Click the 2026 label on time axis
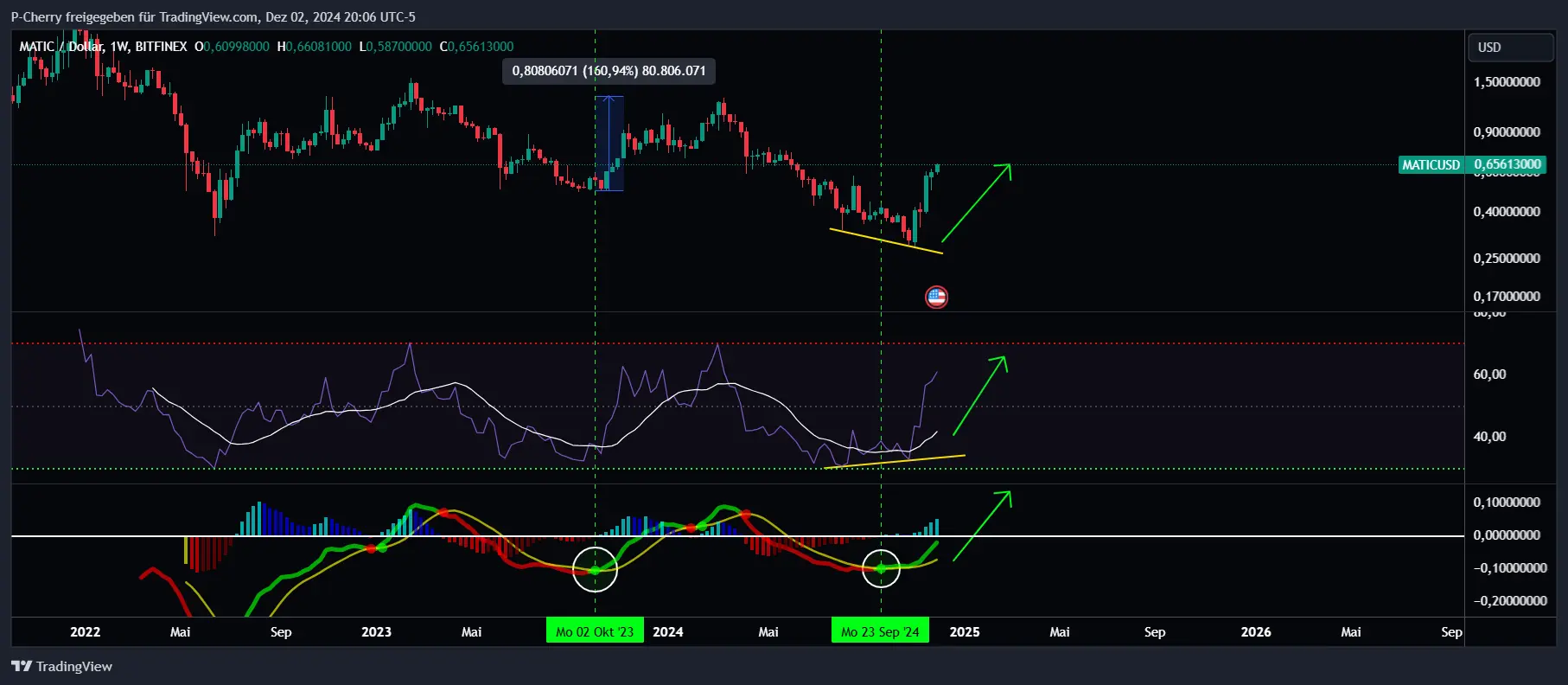This screenshot has height=685, width=1568. coord(1256,632)
